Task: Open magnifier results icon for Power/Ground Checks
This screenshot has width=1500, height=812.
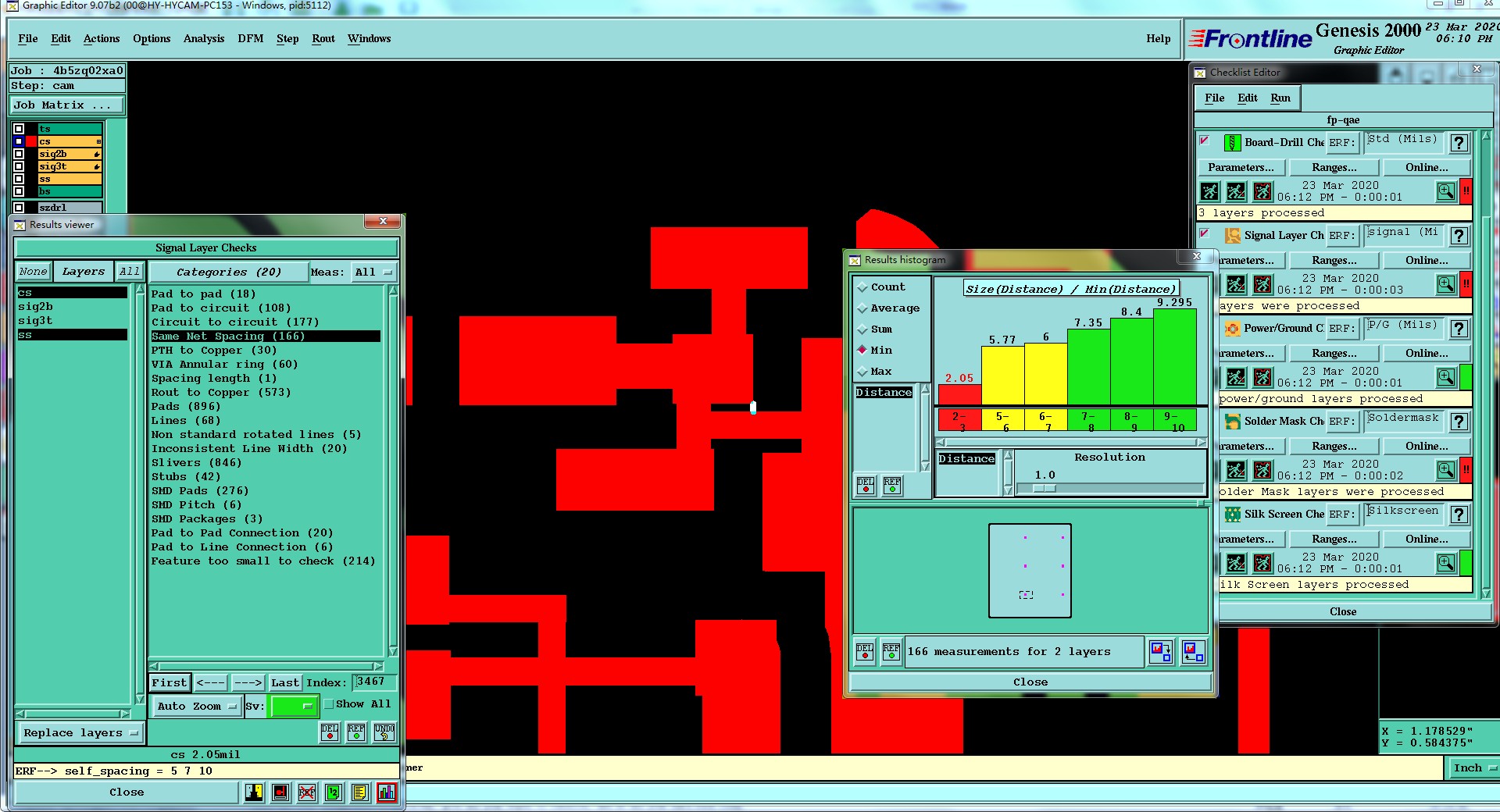Action: [x=1446, y=377]
